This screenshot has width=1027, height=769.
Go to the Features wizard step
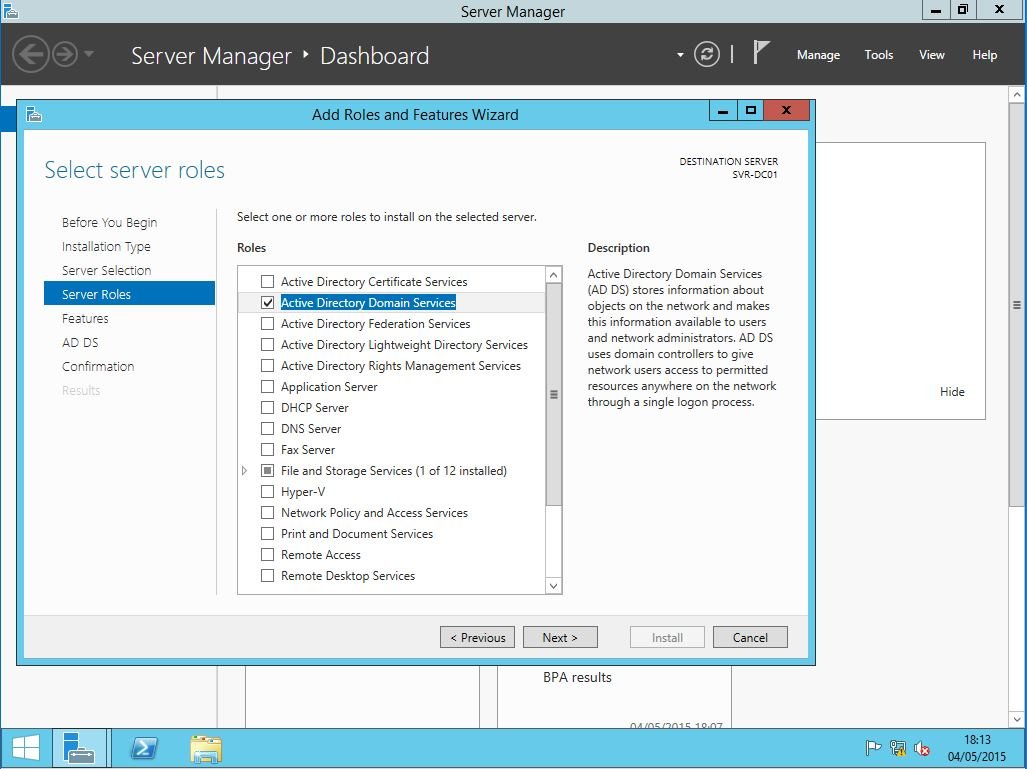pos(85,319)
